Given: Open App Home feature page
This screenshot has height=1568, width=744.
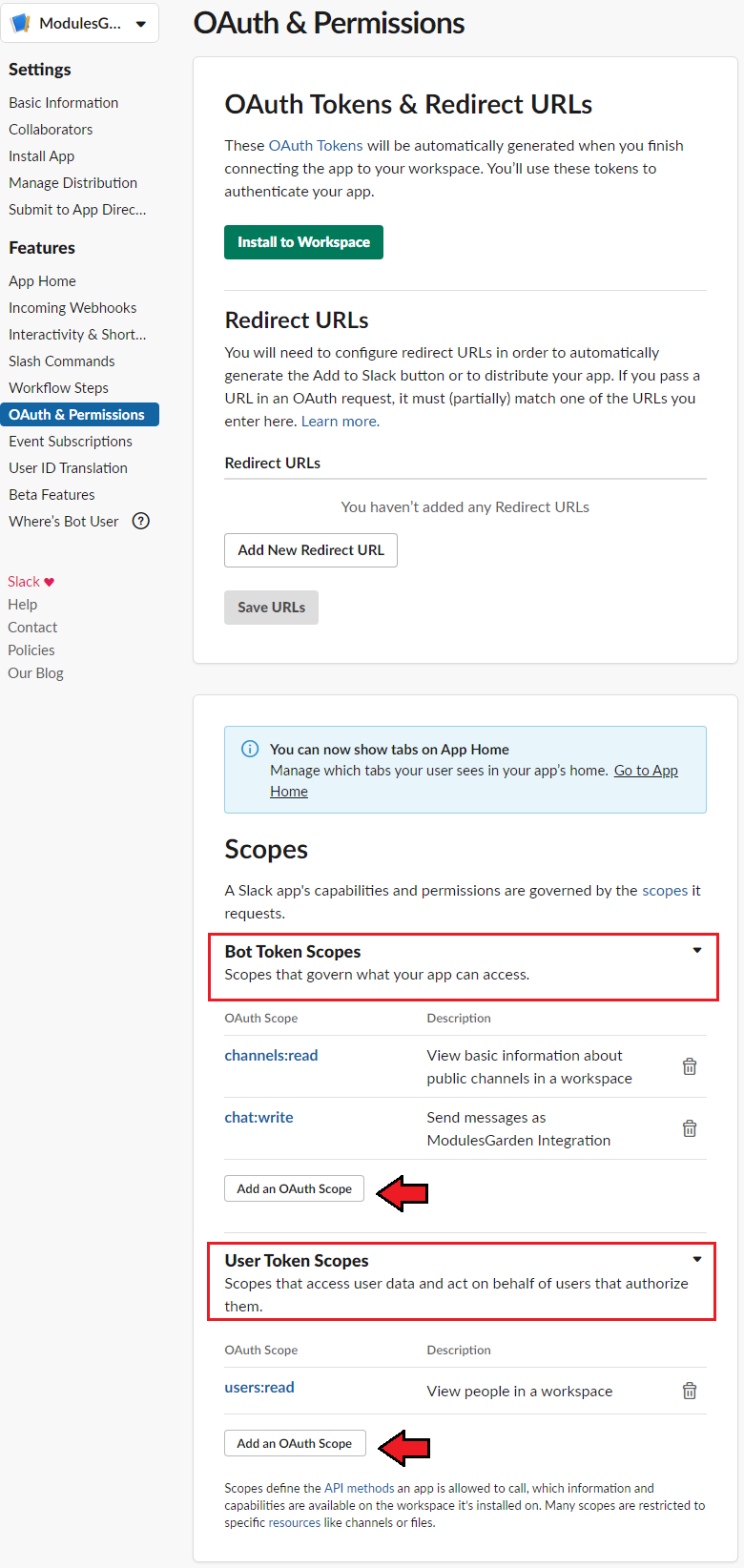Looking at the screenshot, I should point(42,280).
